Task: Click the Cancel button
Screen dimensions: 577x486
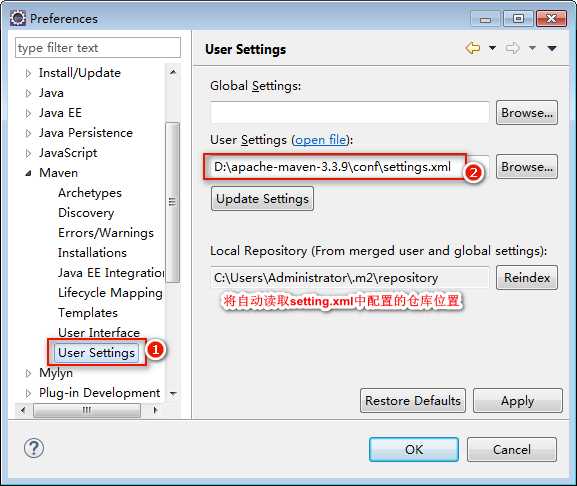Action: [x=512, y=449]
